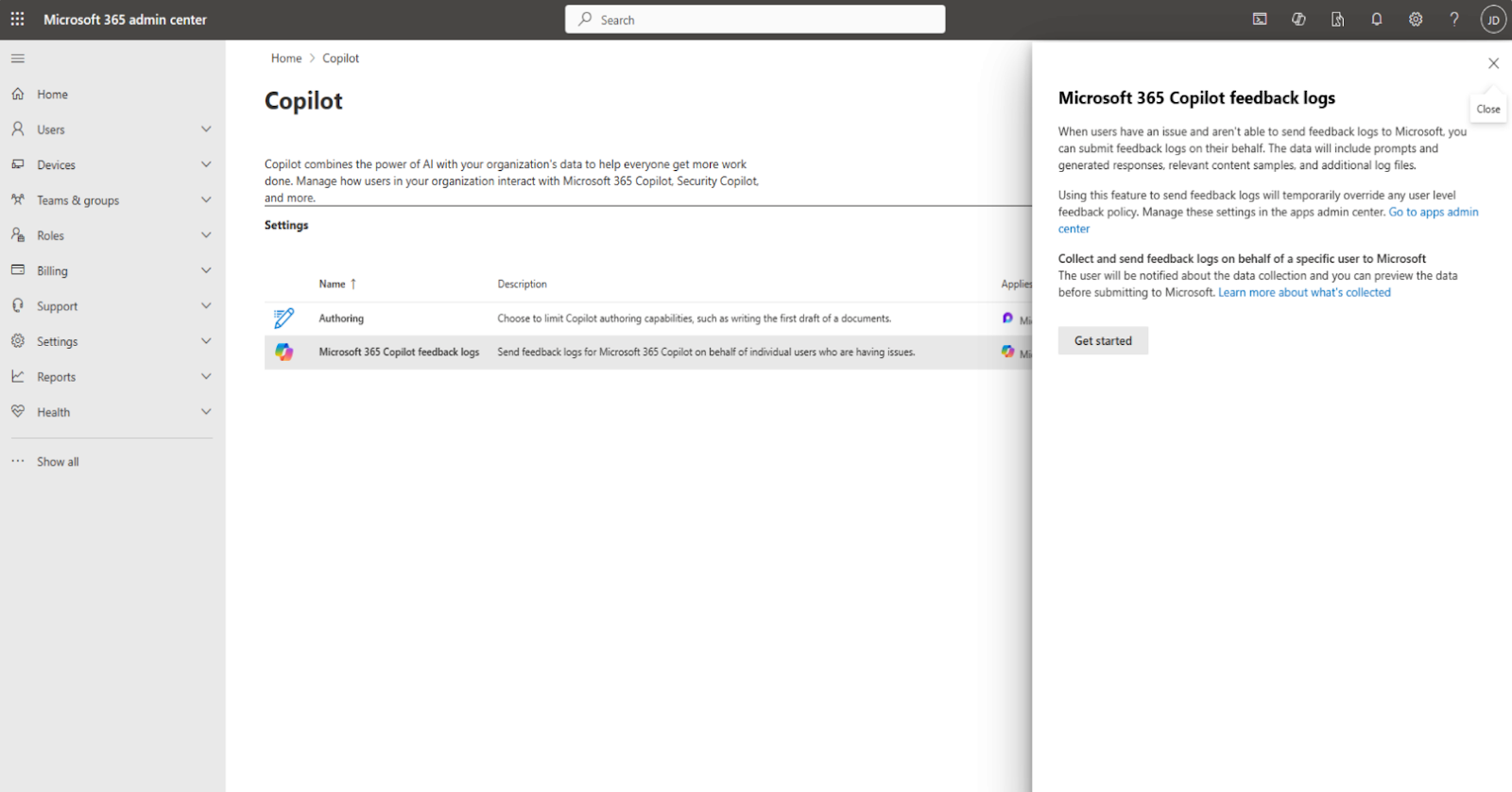
Task: Close the feedback logs panel with X
Action: point(1493,63)
